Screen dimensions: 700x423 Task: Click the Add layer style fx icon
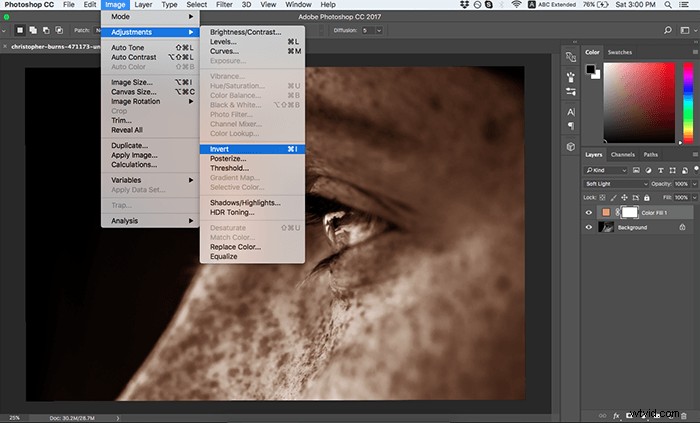click(x=616, y=415)
